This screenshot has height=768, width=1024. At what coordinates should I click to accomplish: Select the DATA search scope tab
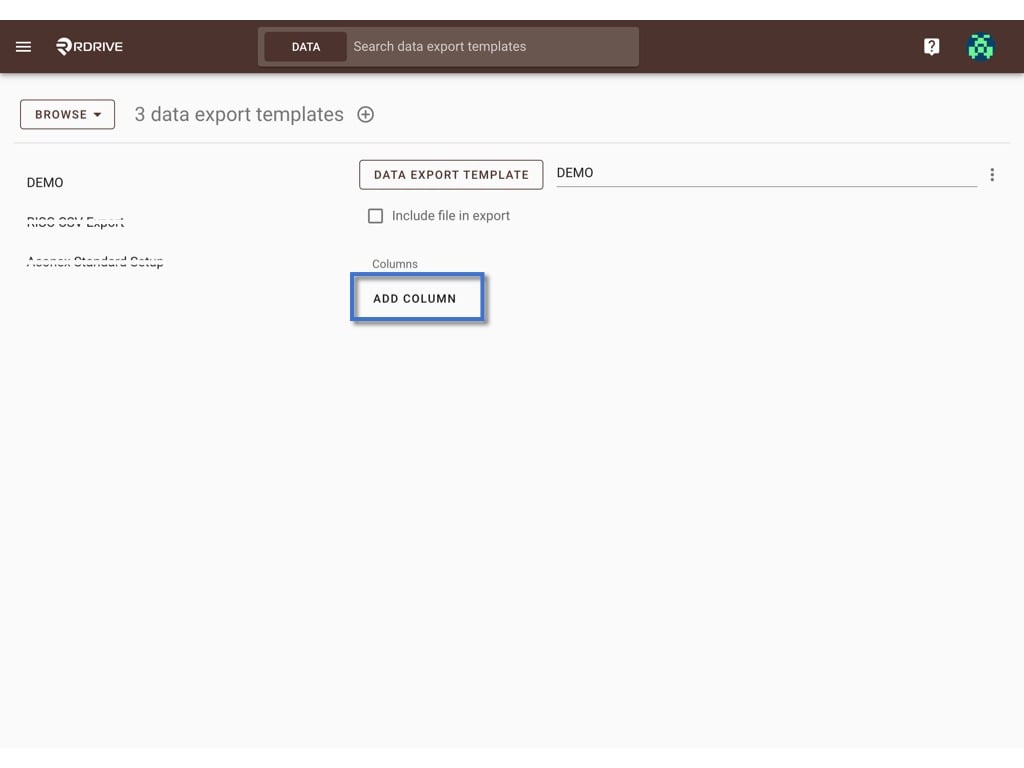[306, 47]
